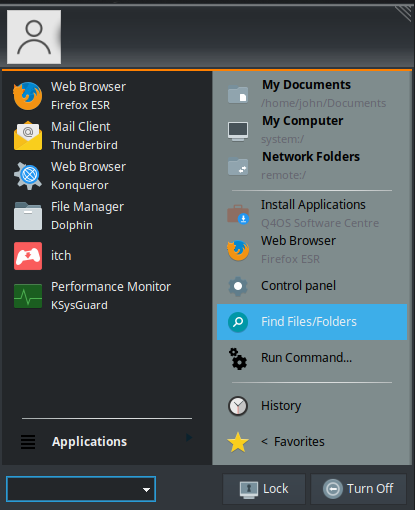
Task: Choose the Run Command... entry
Action: click(x=312, y=358)
